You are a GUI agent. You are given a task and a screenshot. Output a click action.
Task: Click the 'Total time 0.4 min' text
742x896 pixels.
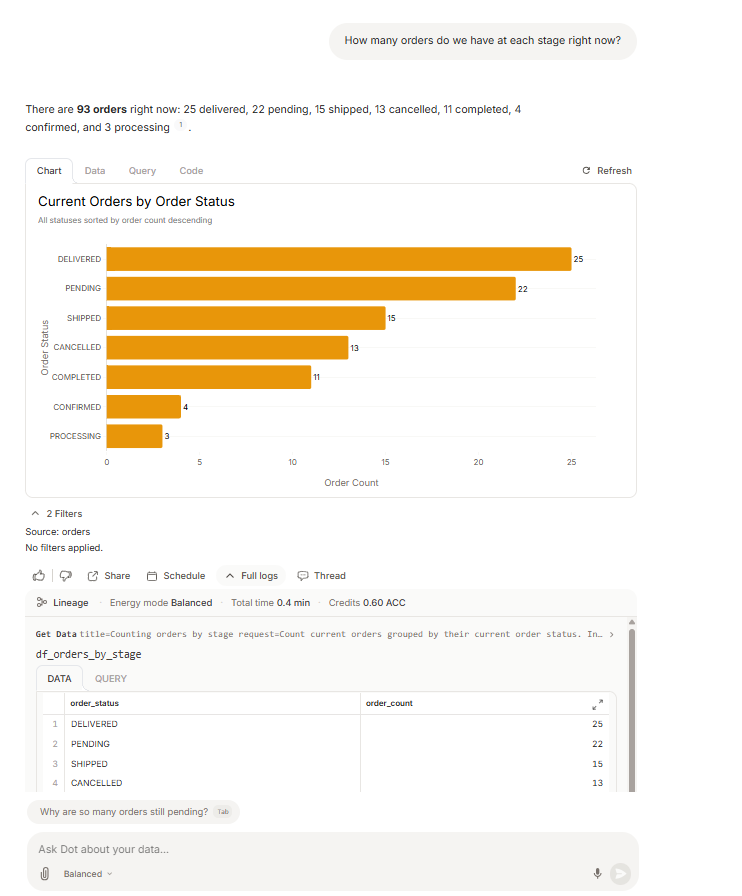[270, 602]
